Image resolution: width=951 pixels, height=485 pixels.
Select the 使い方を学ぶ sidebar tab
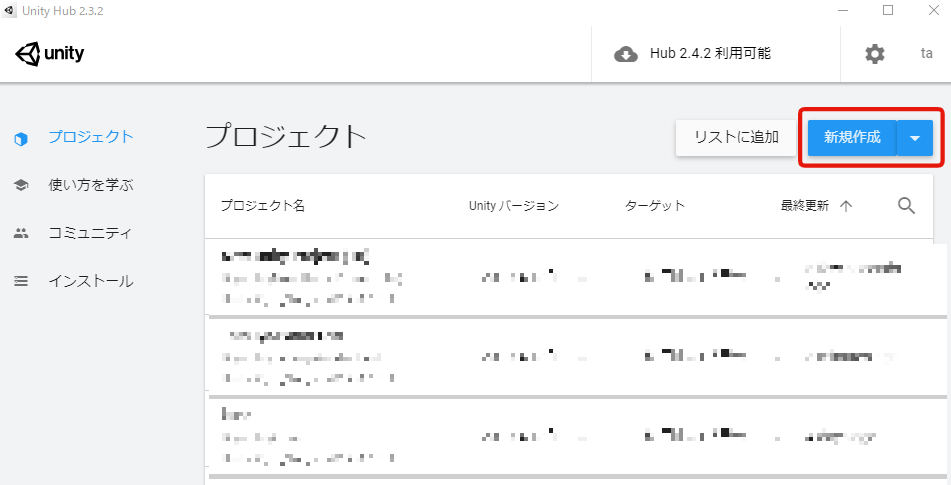tap(91, 185)
